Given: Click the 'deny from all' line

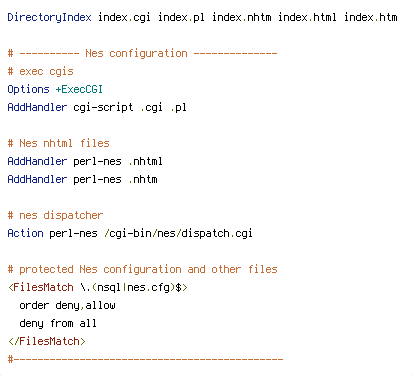Looking at the screenshot, I should coord(58,323).
